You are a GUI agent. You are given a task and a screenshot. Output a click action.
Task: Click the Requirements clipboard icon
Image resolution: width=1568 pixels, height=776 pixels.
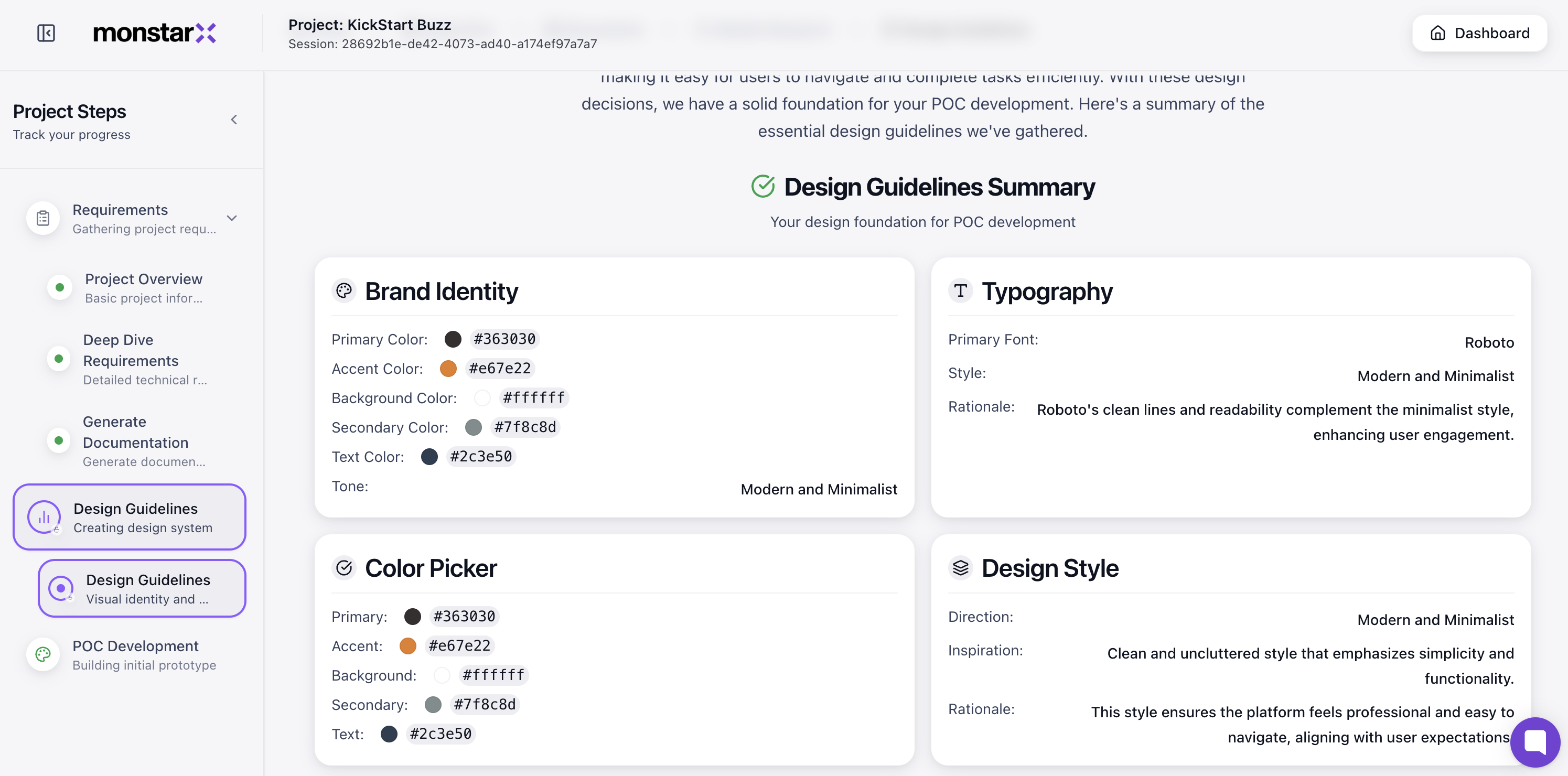pos(42,217)
